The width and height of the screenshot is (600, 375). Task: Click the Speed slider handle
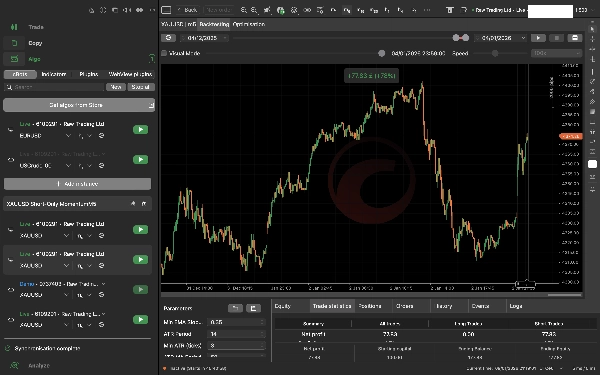[495, 53]
